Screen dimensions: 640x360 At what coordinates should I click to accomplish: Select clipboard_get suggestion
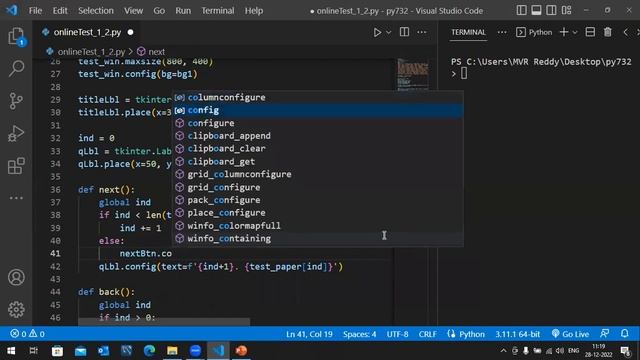[x=318, y=162]
